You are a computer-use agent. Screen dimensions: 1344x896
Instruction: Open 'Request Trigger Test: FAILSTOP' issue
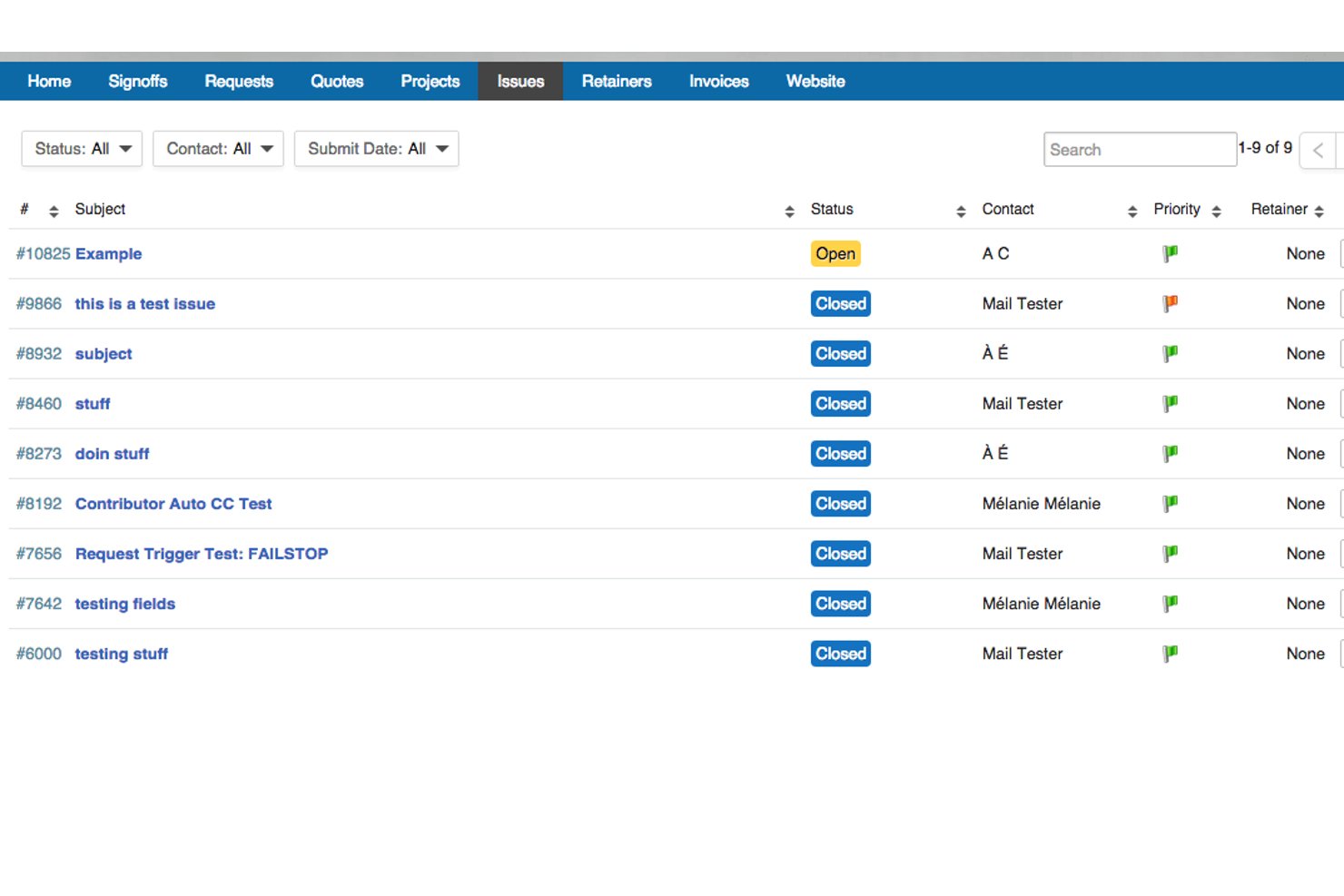pos(202,553)
